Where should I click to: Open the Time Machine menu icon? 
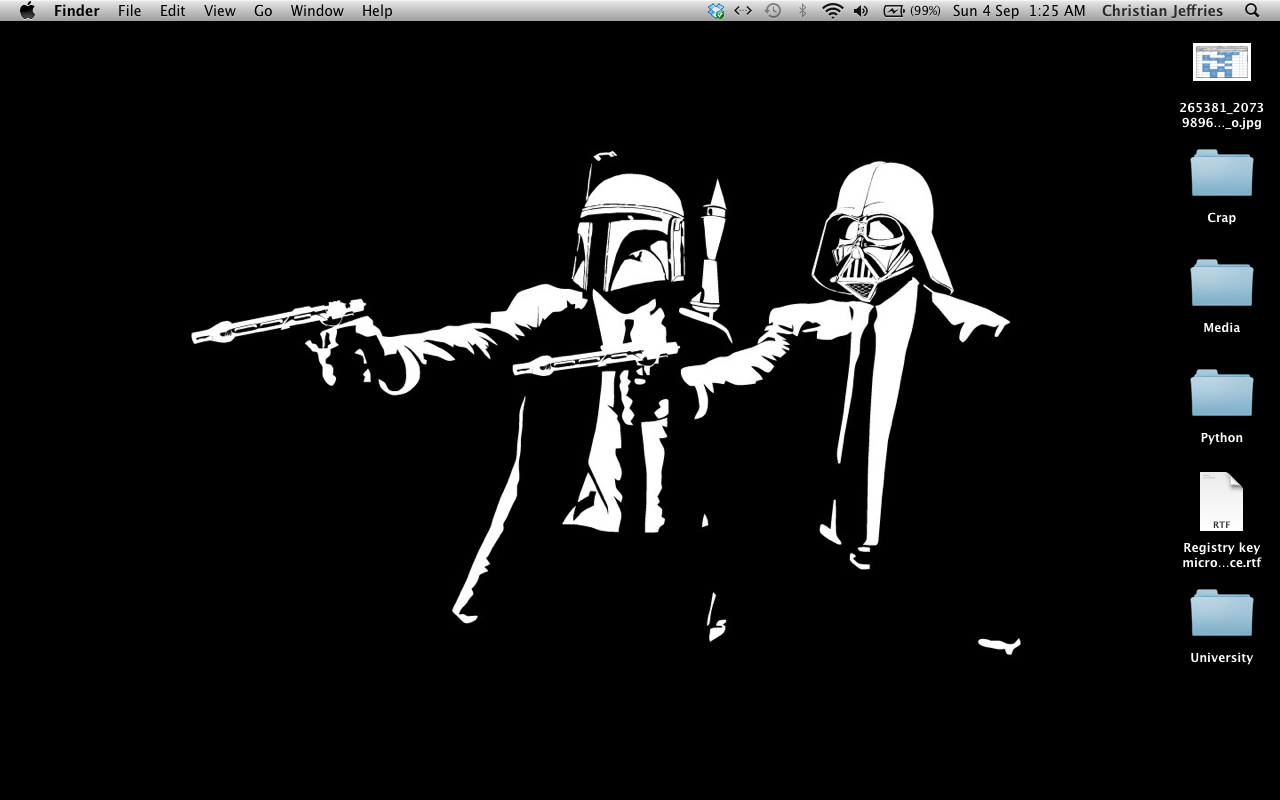tap(773, 11)
